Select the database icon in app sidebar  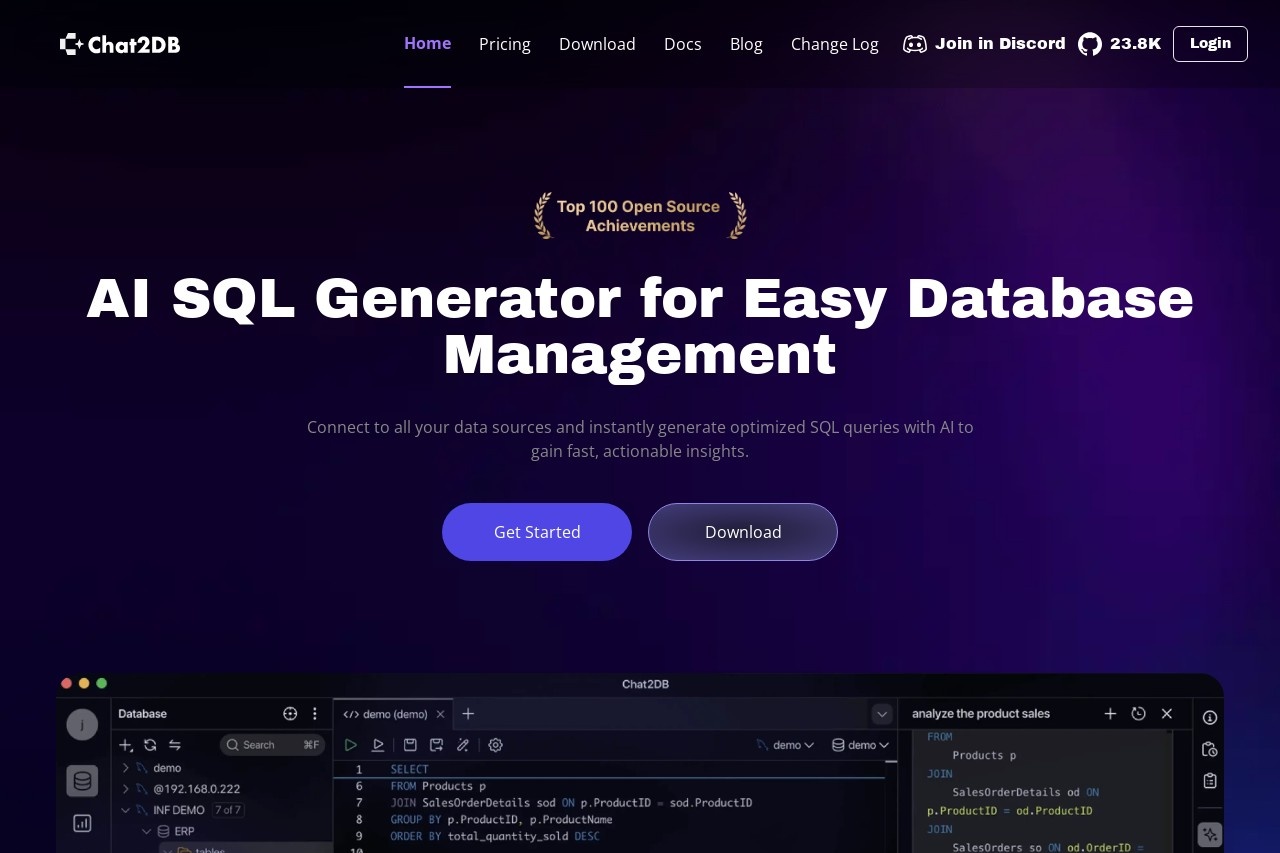(x=82, y=781)
